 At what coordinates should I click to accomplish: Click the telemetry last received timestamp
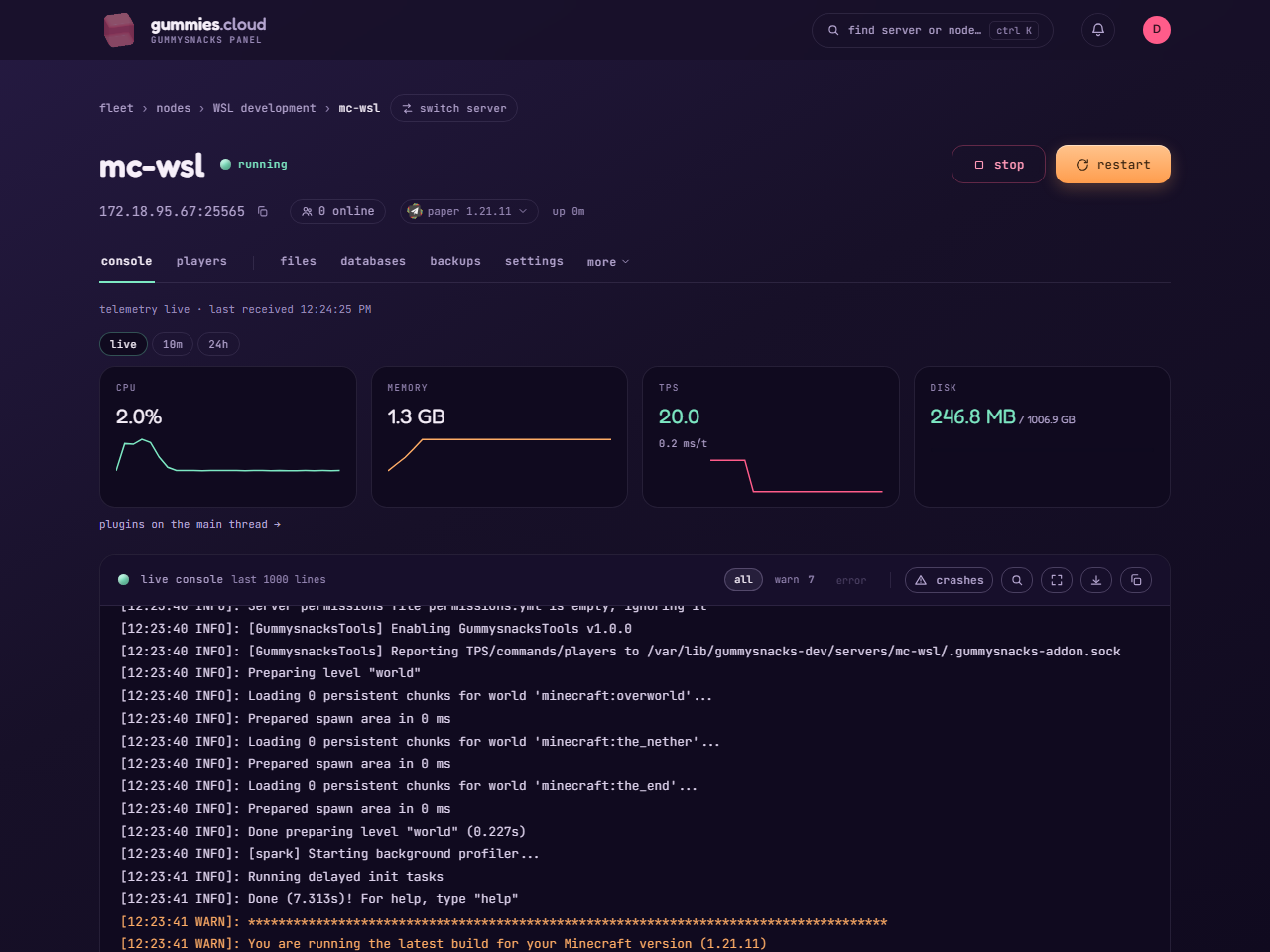pyautogui.click(x=290, y=309)
